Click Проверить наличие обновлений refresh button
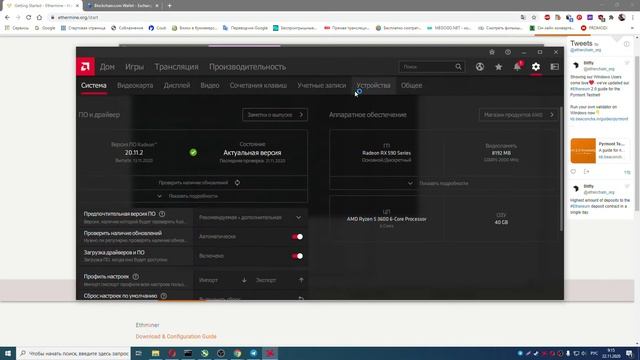Screen dimensions: 640x360 click(x=237, y=182)
